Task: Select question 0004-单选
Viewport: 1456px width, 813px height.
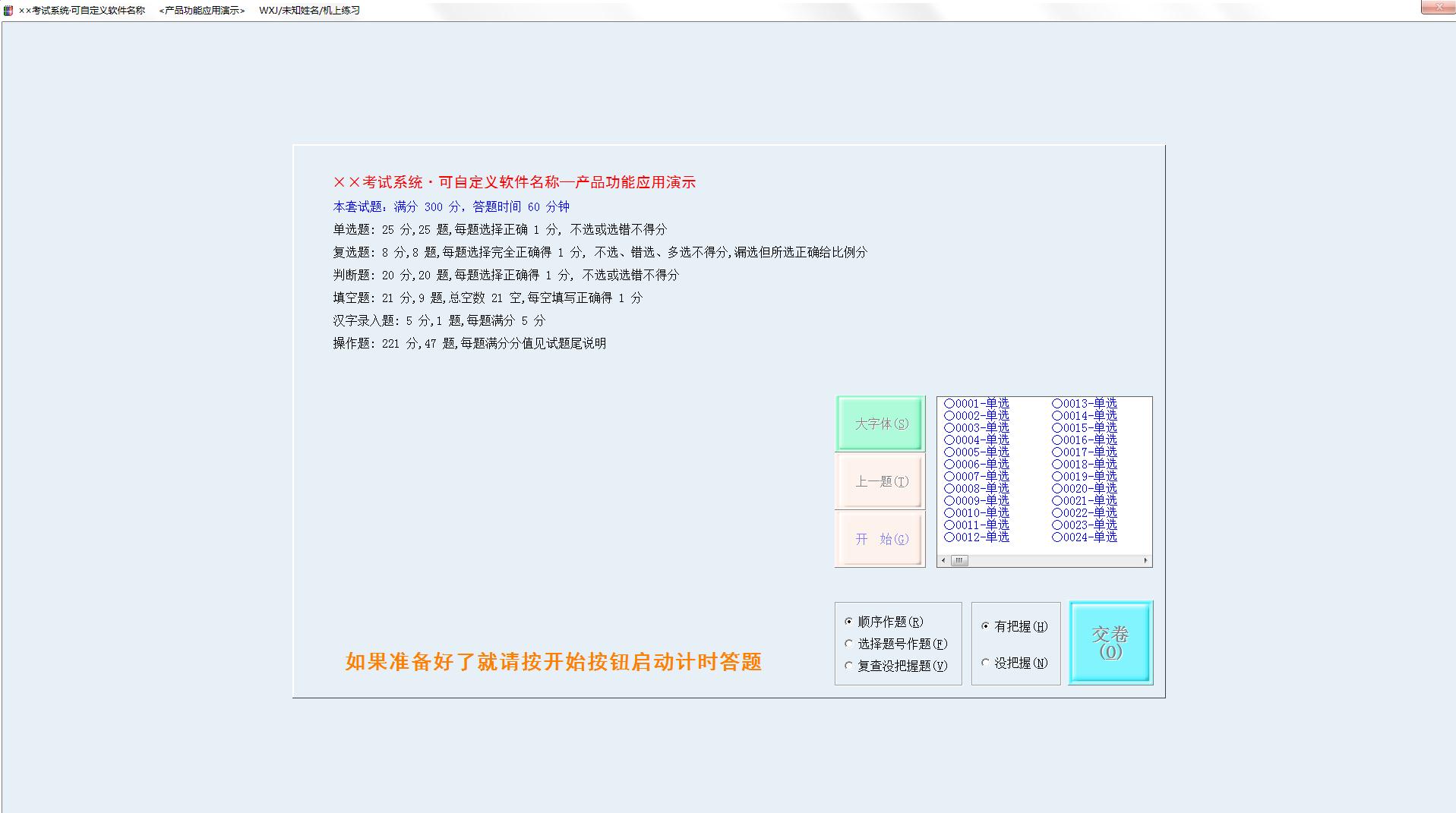Action: (x=977, y=440)
